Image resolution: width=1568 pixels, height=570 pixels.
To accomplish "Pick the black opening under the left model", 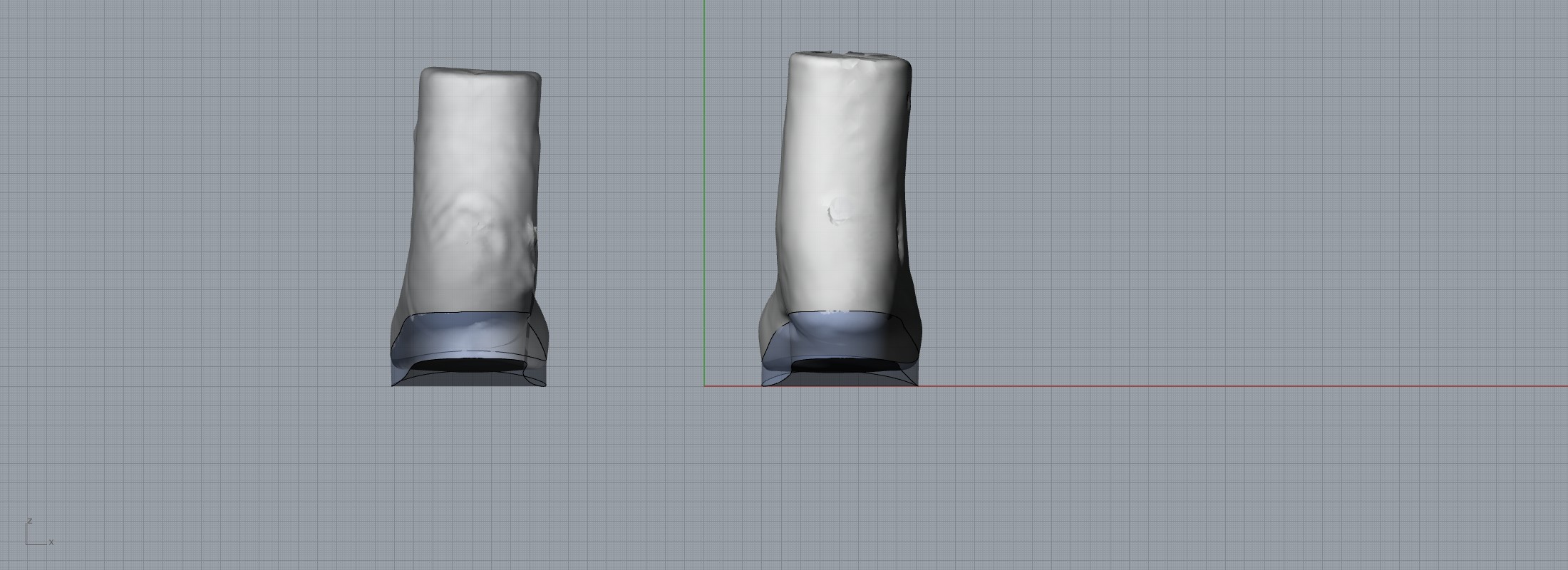I will pyautogui.click(x=468, y=365).
